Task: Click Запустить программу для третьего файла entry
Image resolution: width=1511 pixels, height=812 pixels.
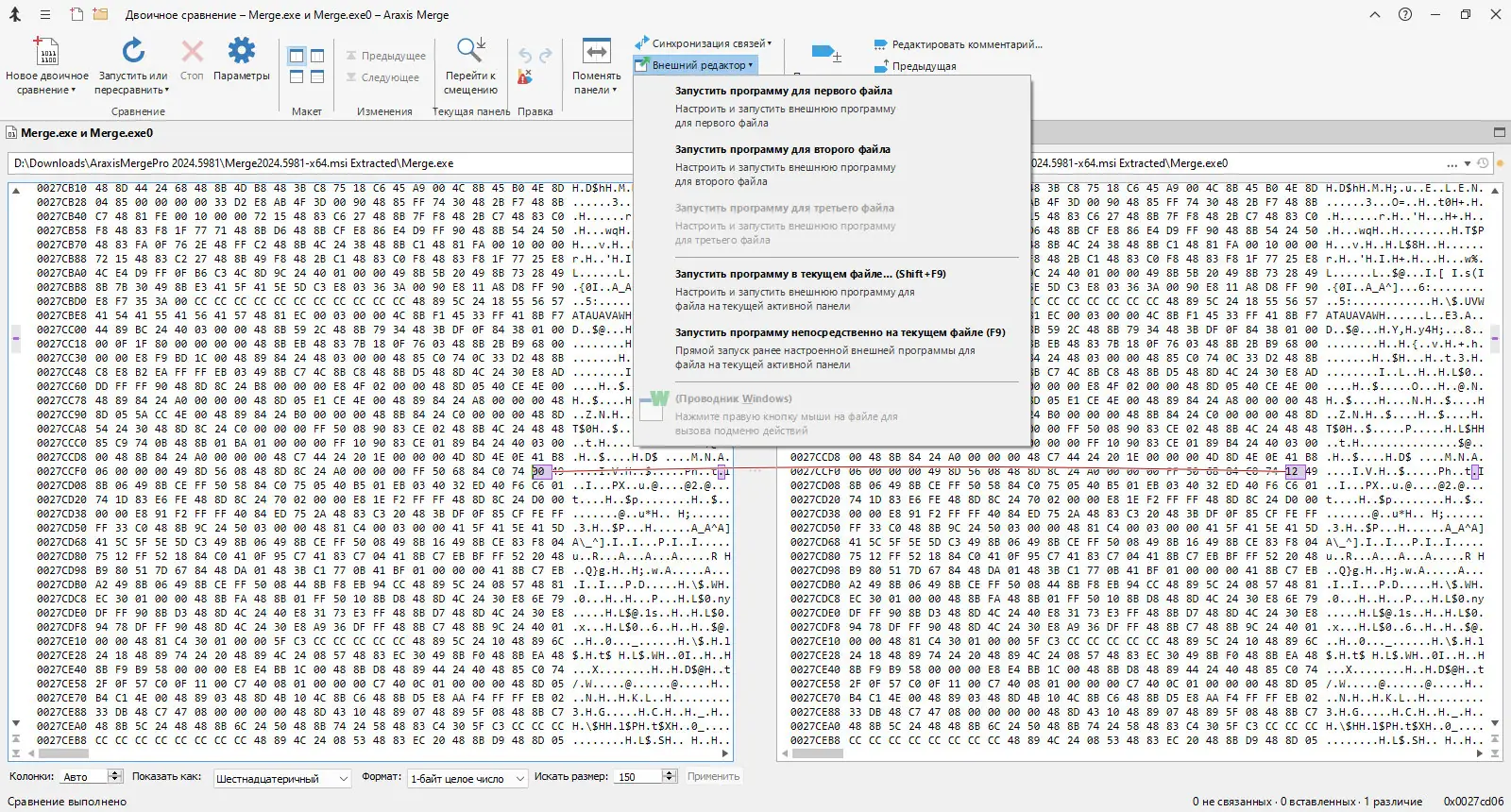Action: [x=831, y=224]
